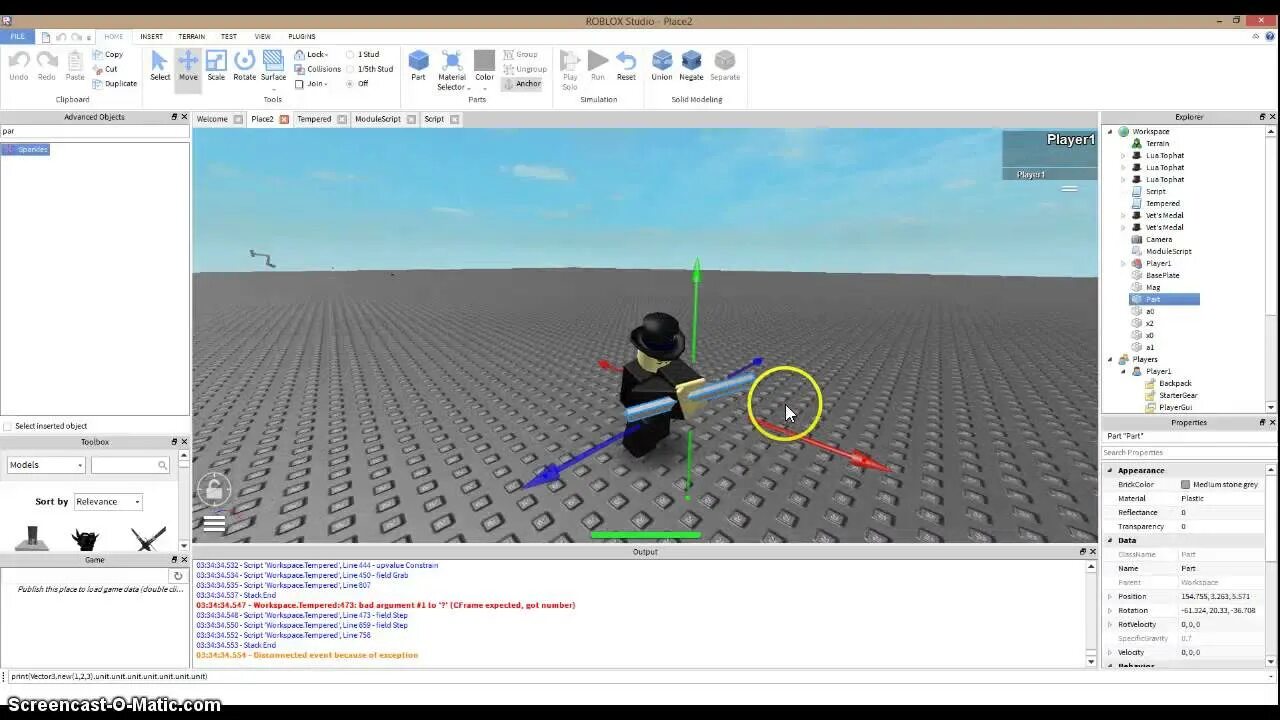
Task: Choose the Scale tool
Action: [x=216, y=66]
